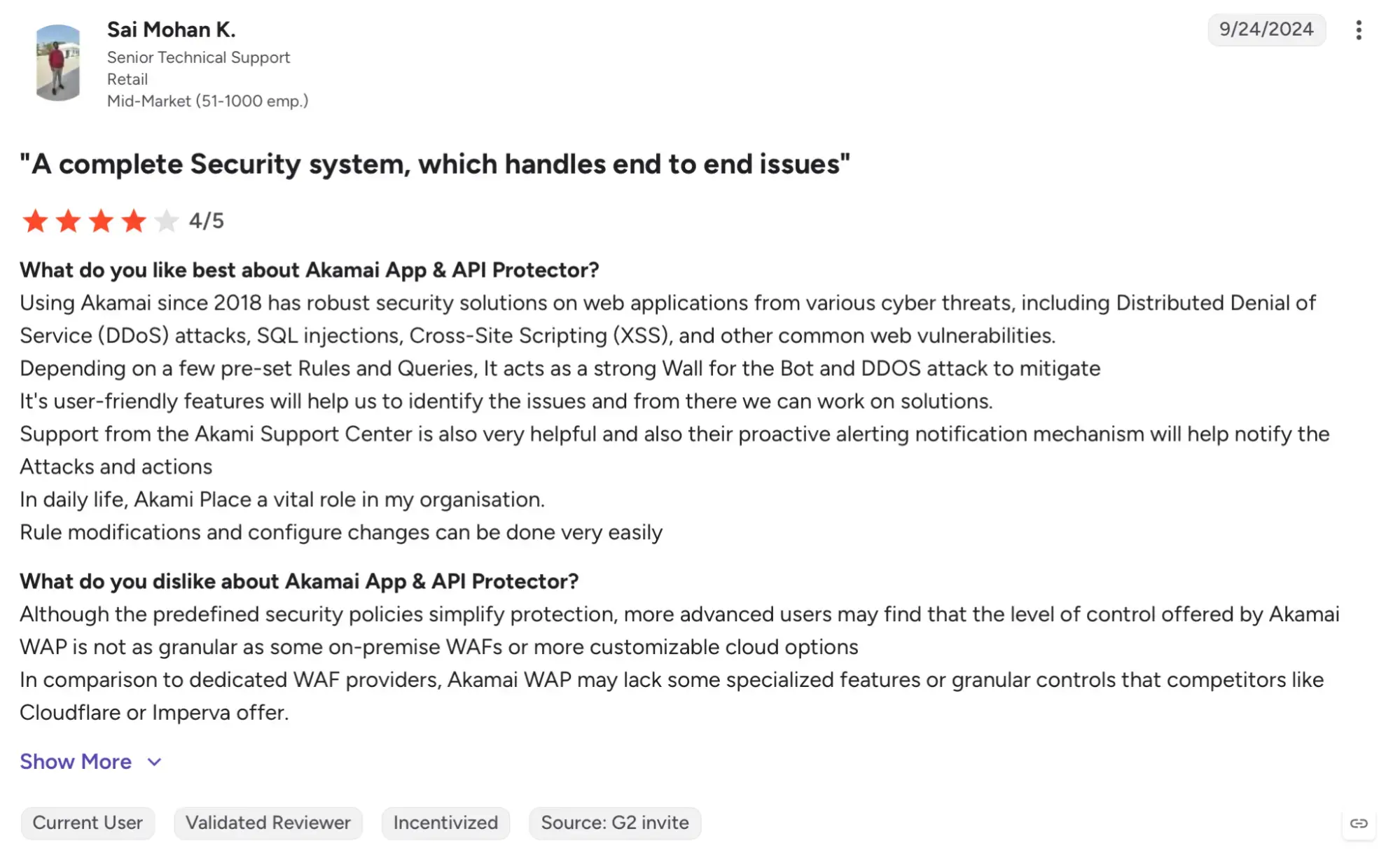Click the Senior Technical Support job title
The width and height of the screenshot is (1400, 862).
198,57
